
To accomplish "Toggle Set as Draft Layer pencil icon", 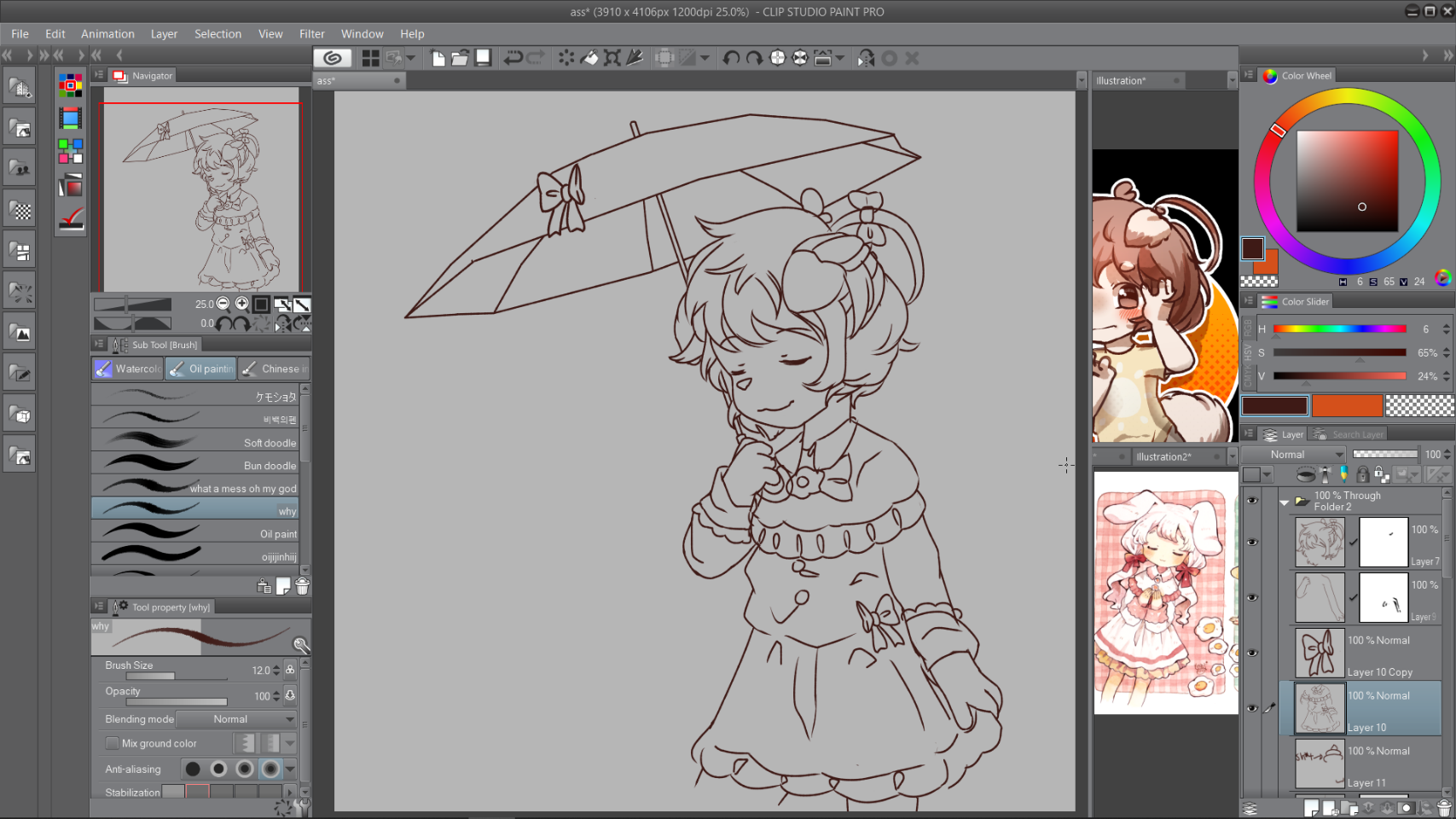I will tap(1344, 474).
